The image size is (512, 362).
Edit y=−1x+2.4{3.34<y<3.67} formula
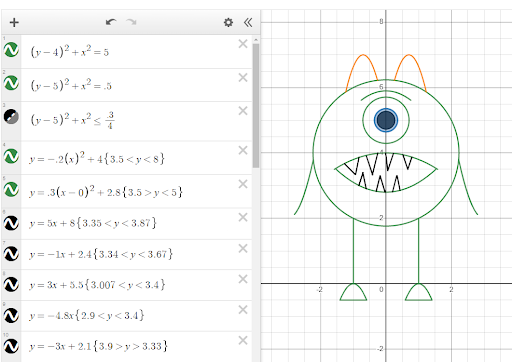pos(101,254)
